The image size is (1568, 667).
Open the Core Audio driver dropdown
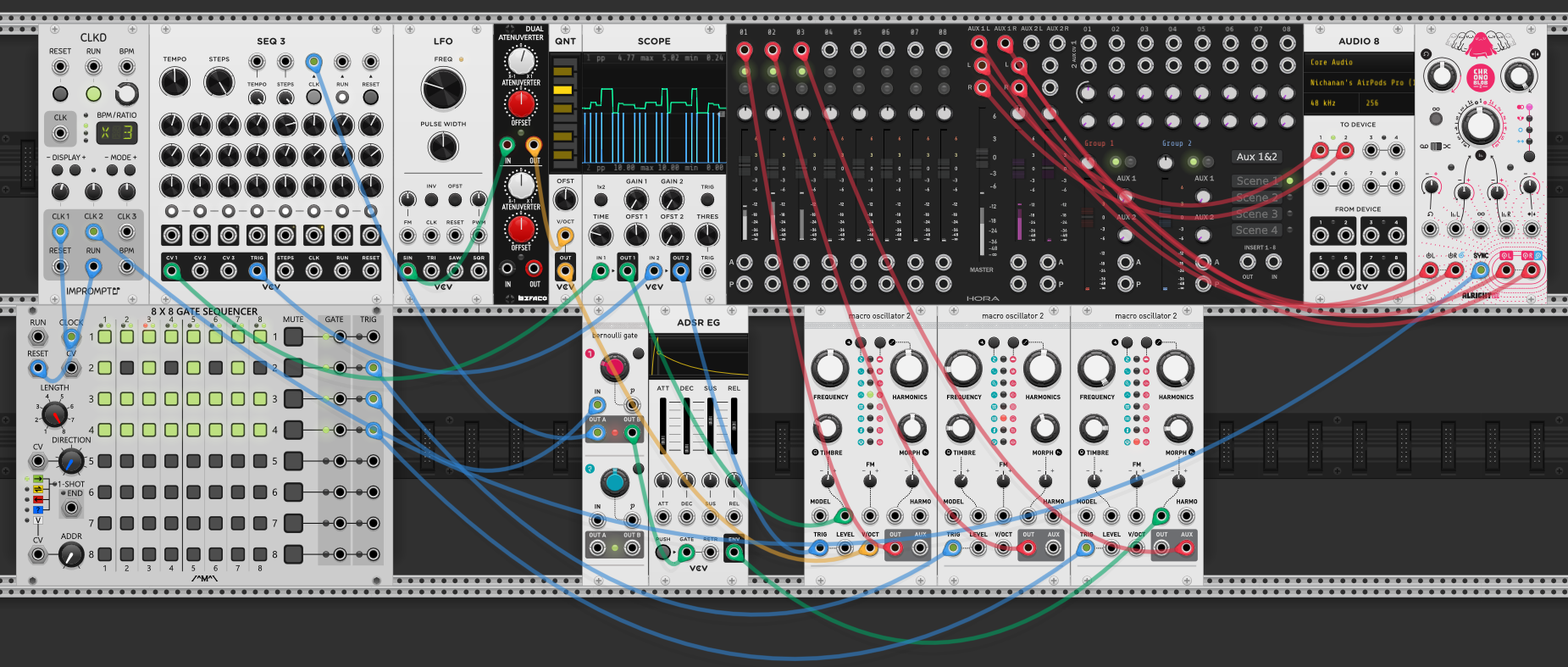1358,62
